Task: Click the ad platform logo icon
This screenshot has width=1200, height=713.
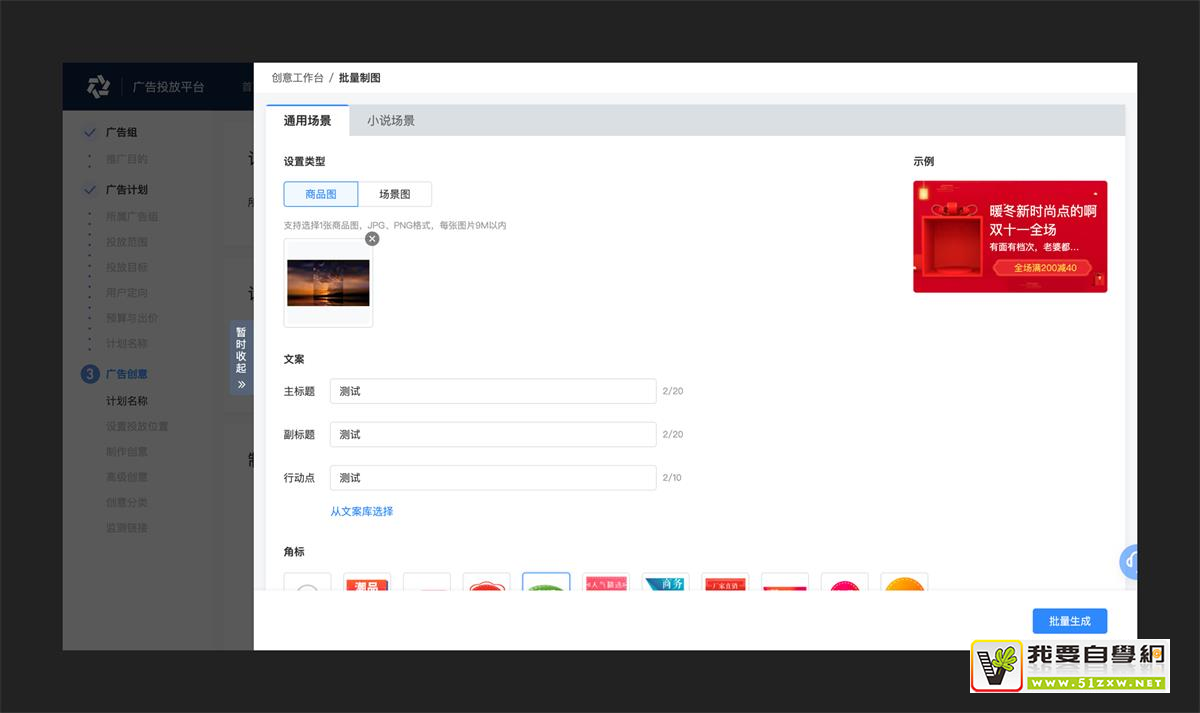Action: tap(98, 87)
